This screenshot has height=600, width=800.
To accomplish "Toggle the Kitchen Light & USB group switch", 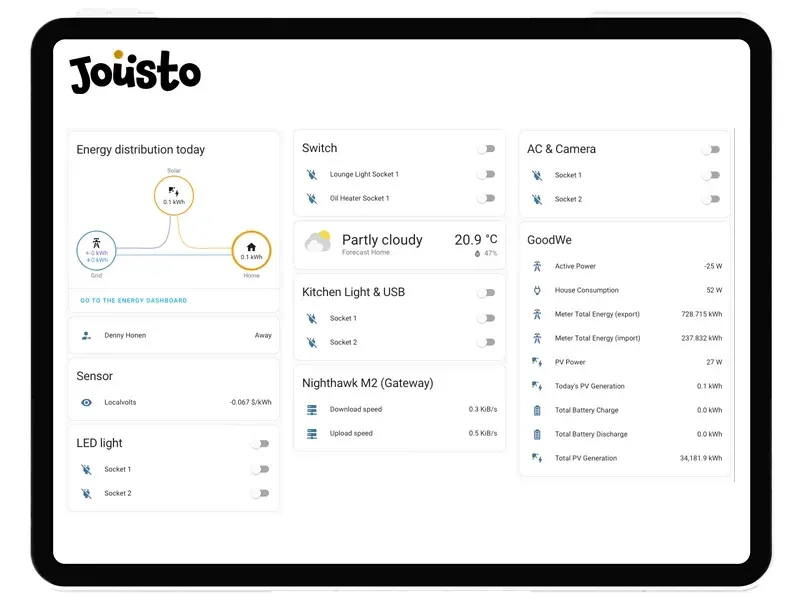I will (x=486, y=293).
